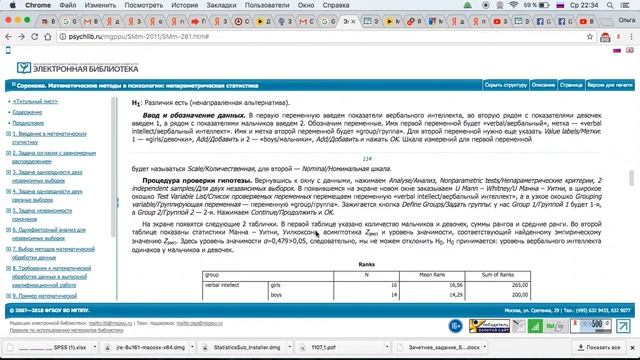Screen dimensions: 640x360
Task: Expand chapter 7 tree node plus icon
Action: (x=8, y=249)
